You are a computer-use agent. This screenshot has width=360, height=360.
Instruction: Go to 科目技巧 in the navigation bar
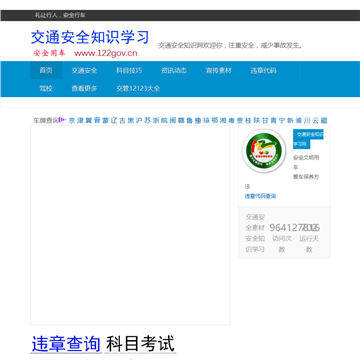point(129,70)
